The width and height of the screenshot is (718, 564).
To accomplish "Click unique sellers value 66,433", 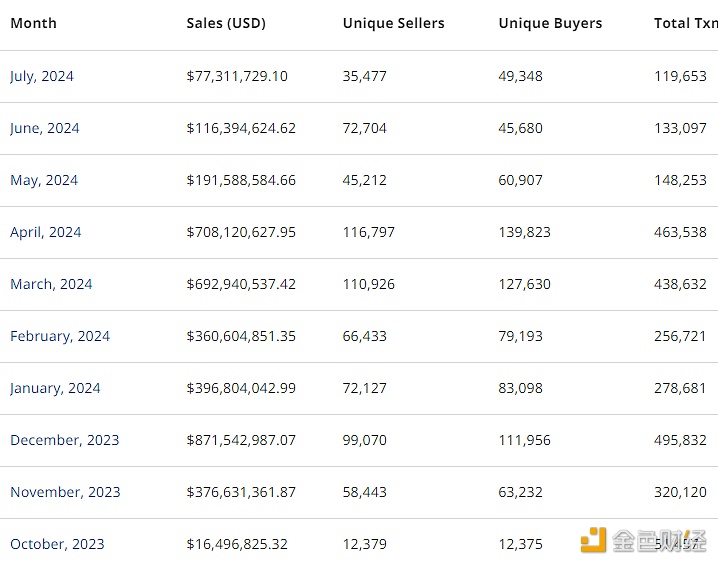I will pyautogui.click(x=365, y=336).
